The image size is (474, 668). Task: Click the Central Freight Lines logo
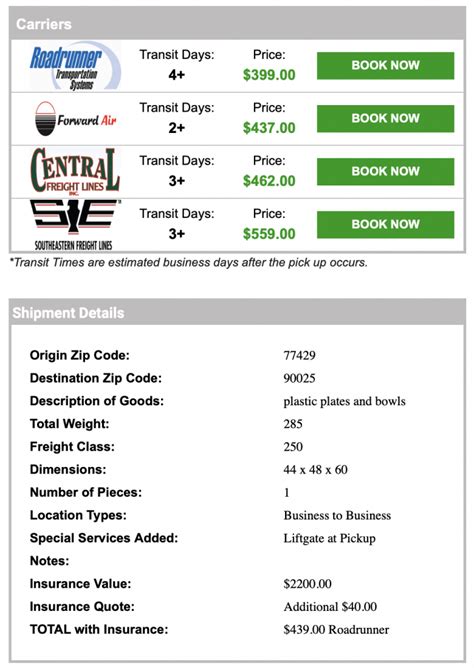(x=75, y=170)
